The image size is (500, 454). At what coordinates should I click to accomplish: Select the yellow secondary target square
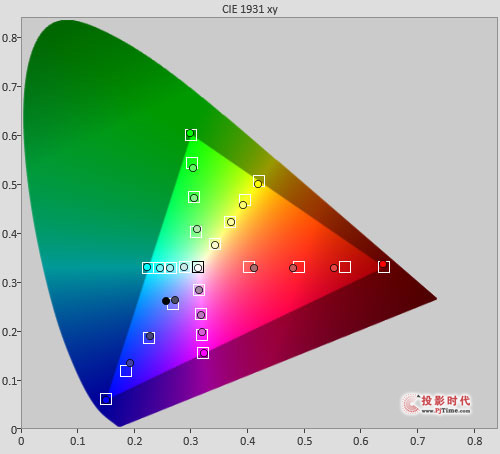(259, 181)
